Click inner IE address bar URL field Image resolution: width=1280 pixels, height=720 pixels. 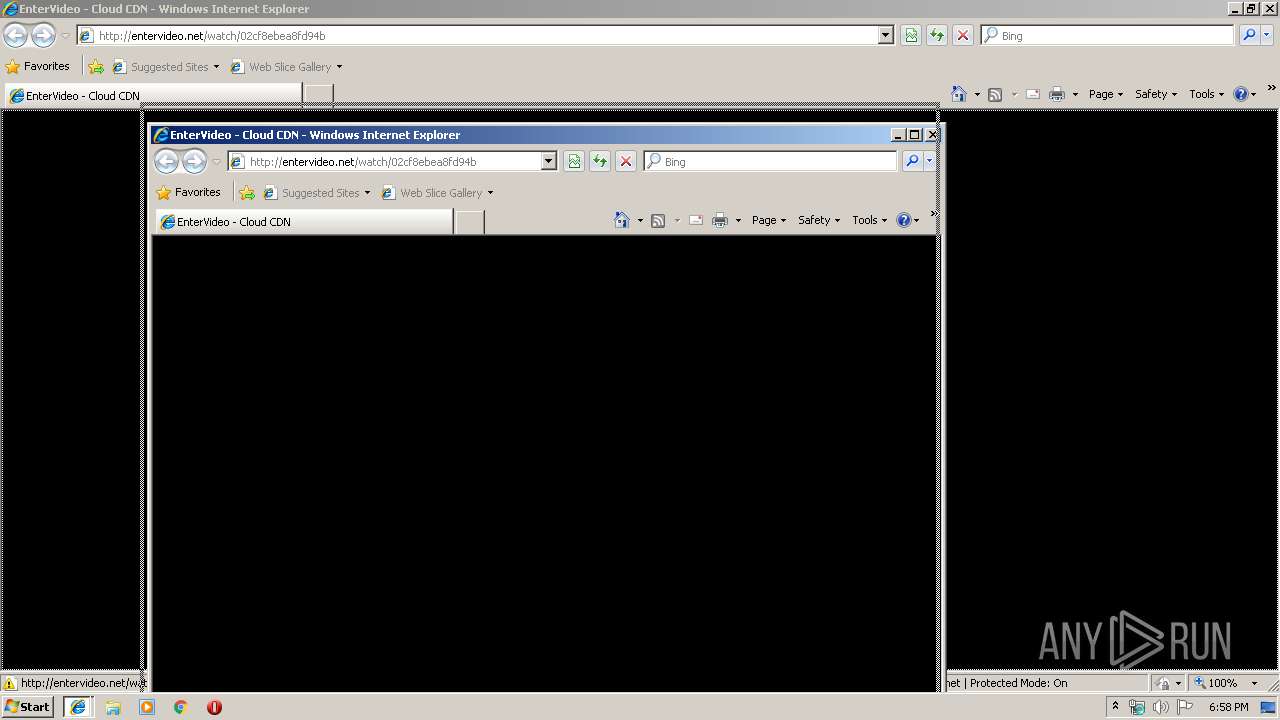tap(391, 161)
